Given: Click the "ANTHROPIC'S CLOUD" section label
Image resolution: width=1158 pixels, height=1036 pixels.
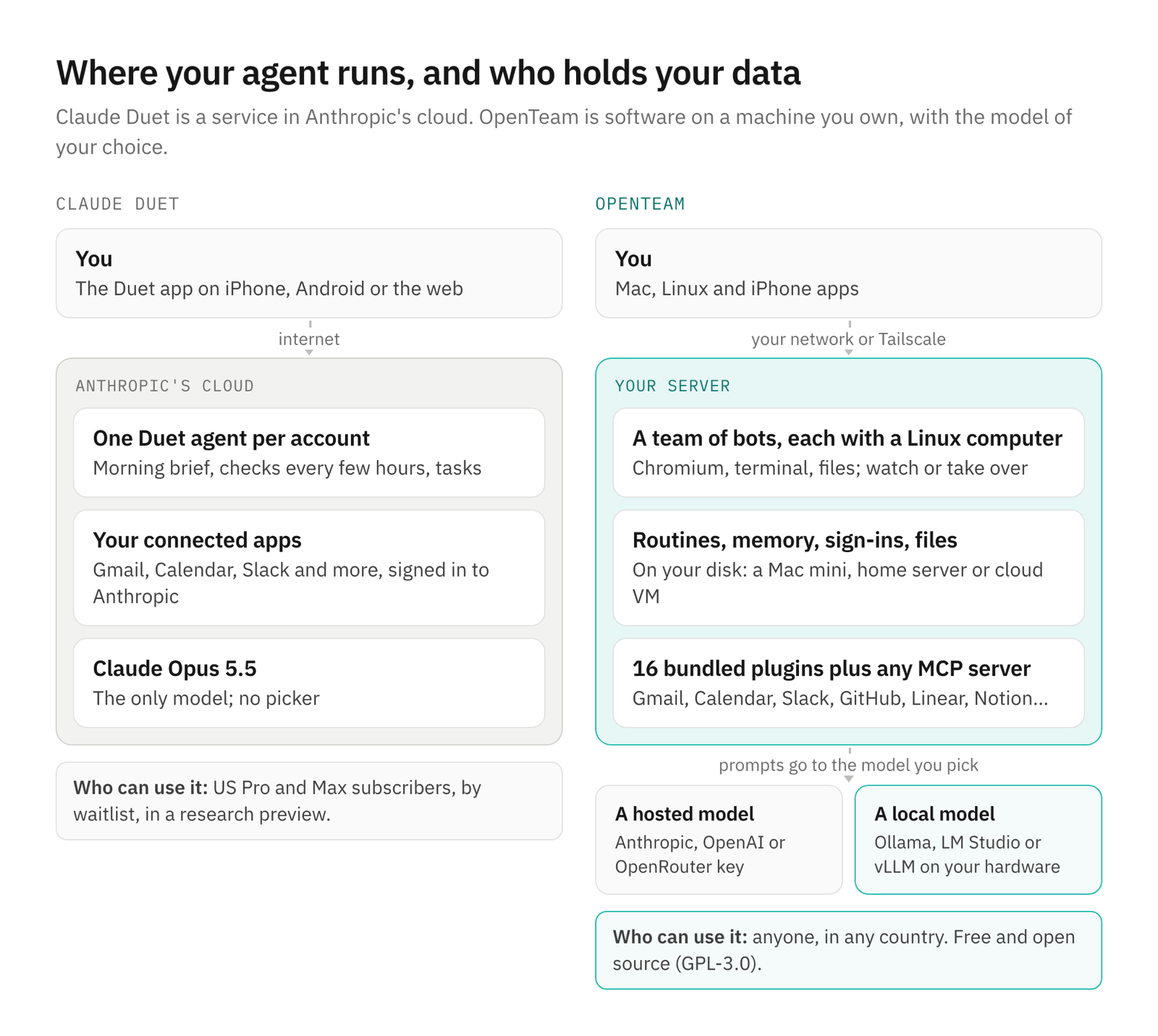Looking at the screenshot, I should (x=165, y=386).
